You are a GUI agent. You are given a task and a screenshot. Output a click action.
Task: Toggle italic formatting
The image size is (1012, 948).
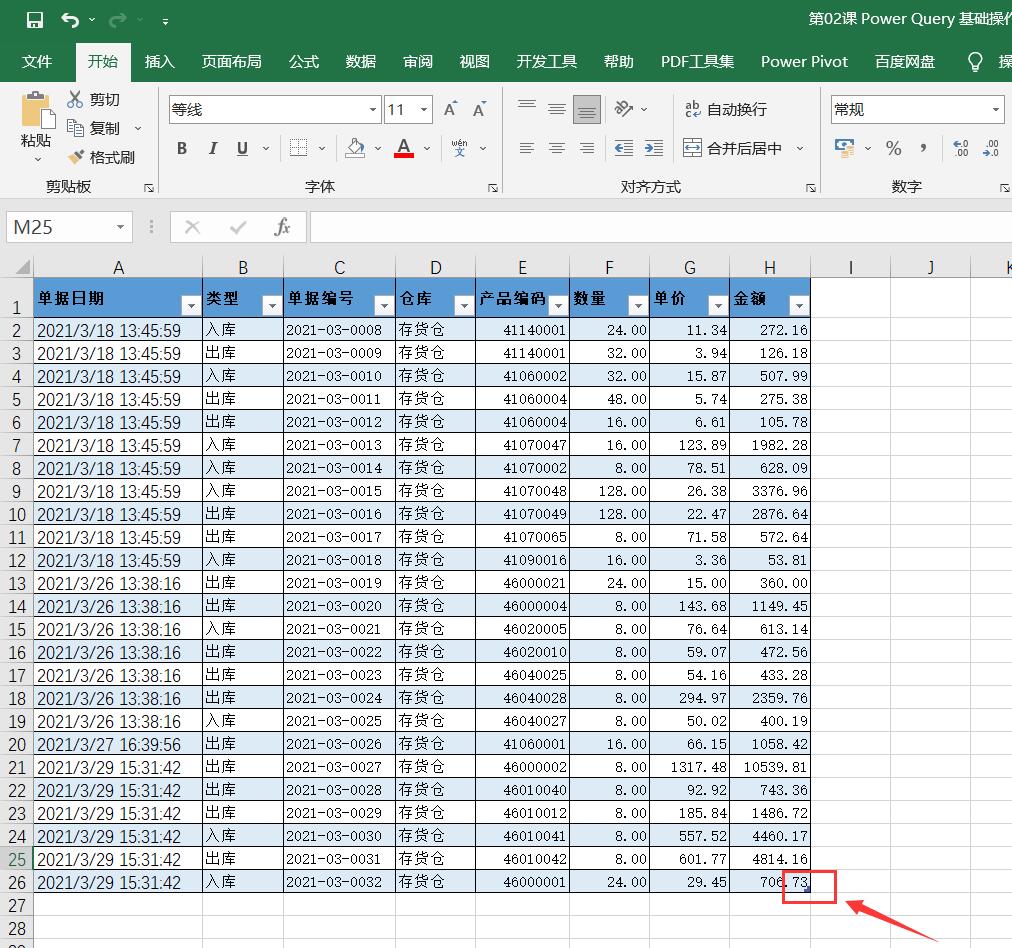(212, 148)
